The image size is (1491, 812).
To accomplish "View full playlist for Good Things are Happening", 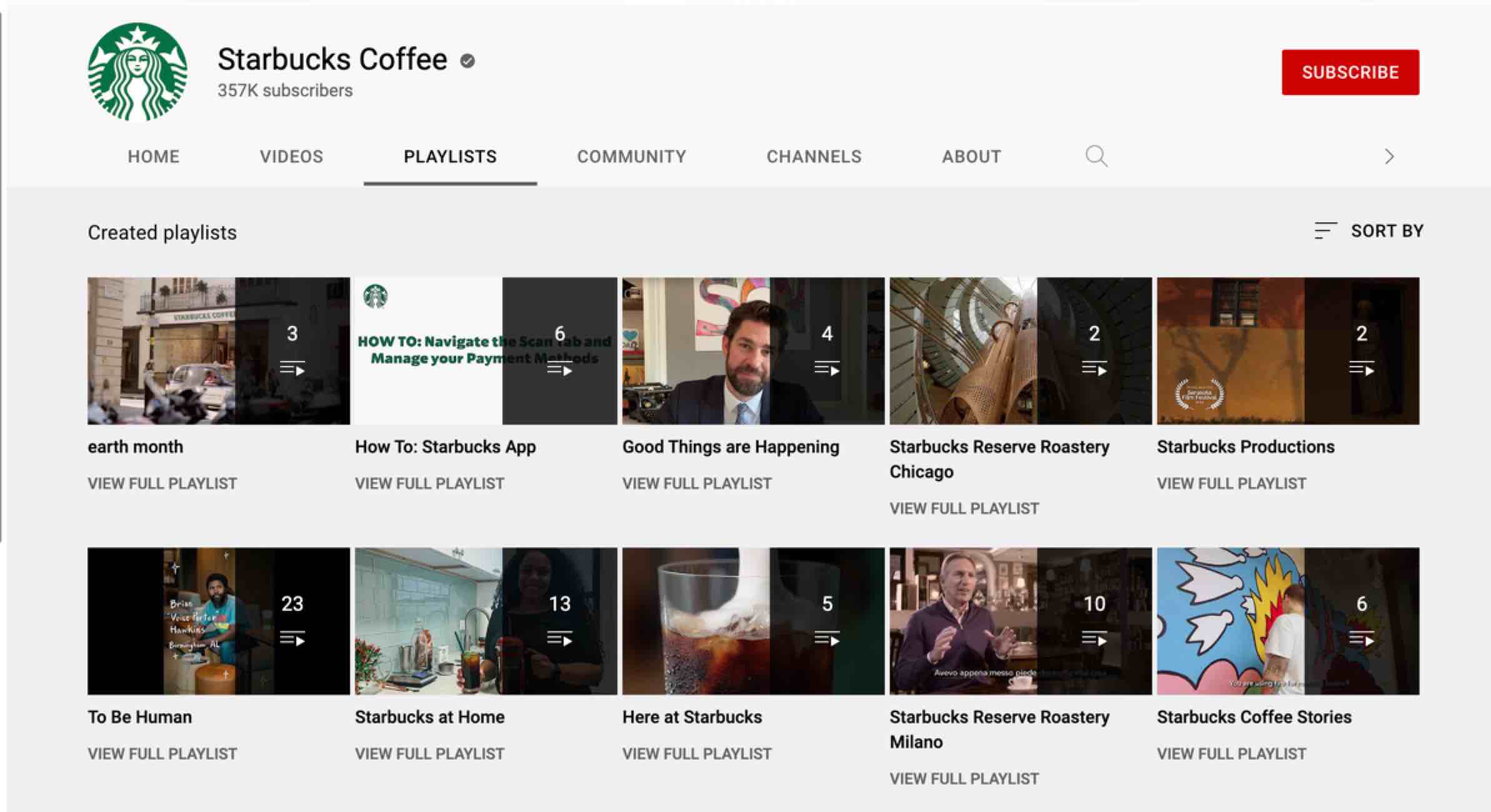I will click(x=697, y=483).
